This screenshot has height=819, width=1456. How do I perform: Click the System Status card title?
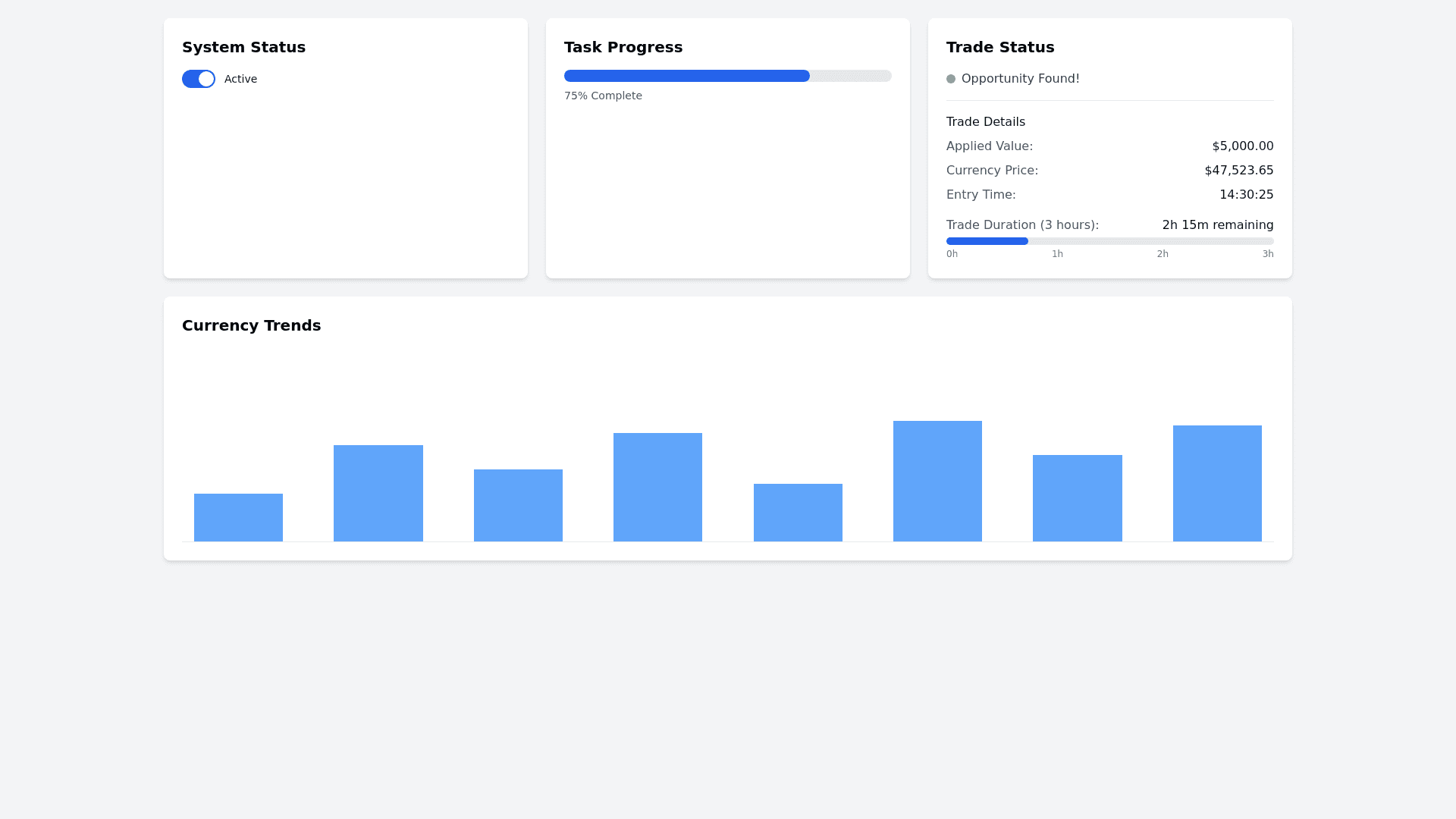(243, 47)
